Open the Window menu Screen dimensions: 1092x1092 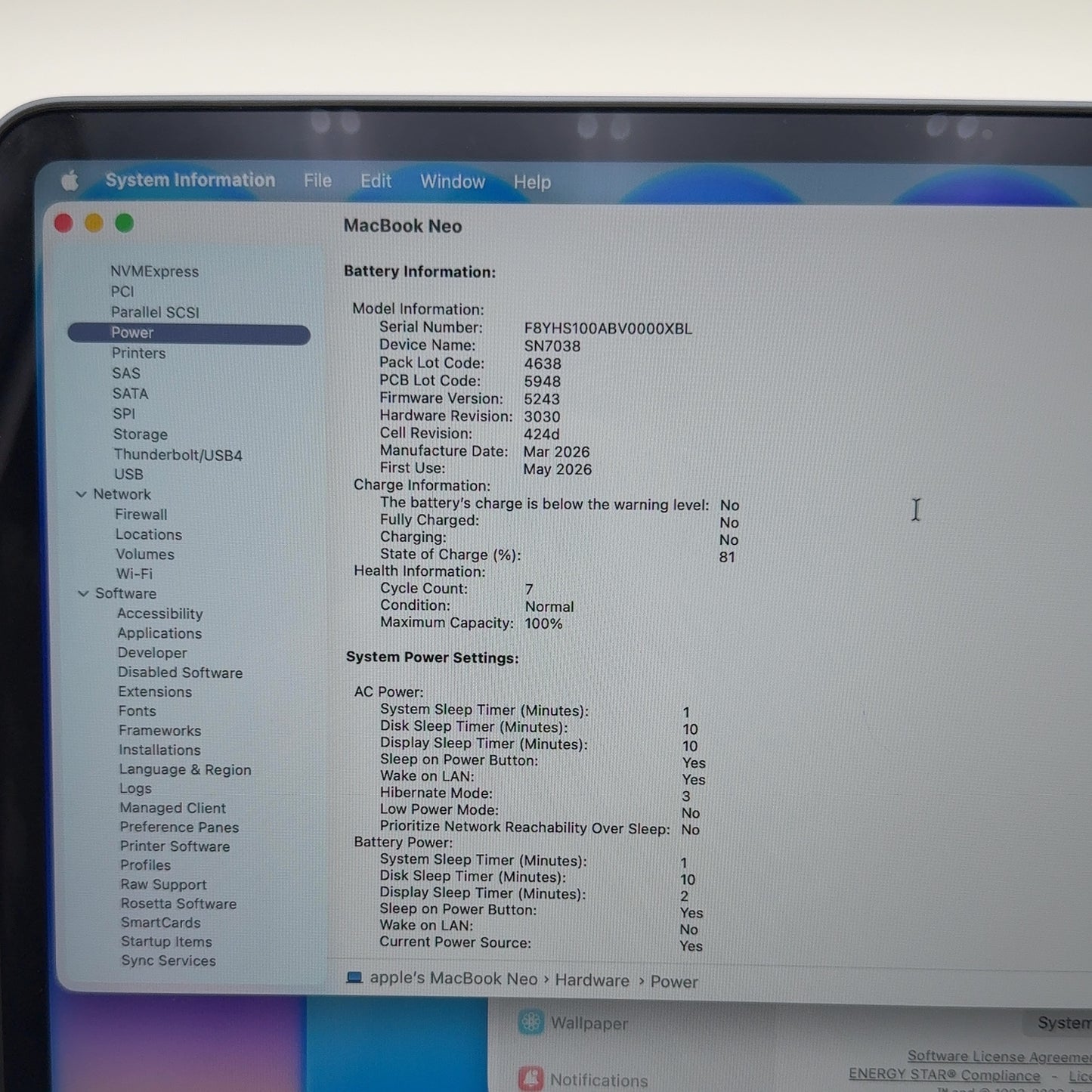tap(453, 182)
